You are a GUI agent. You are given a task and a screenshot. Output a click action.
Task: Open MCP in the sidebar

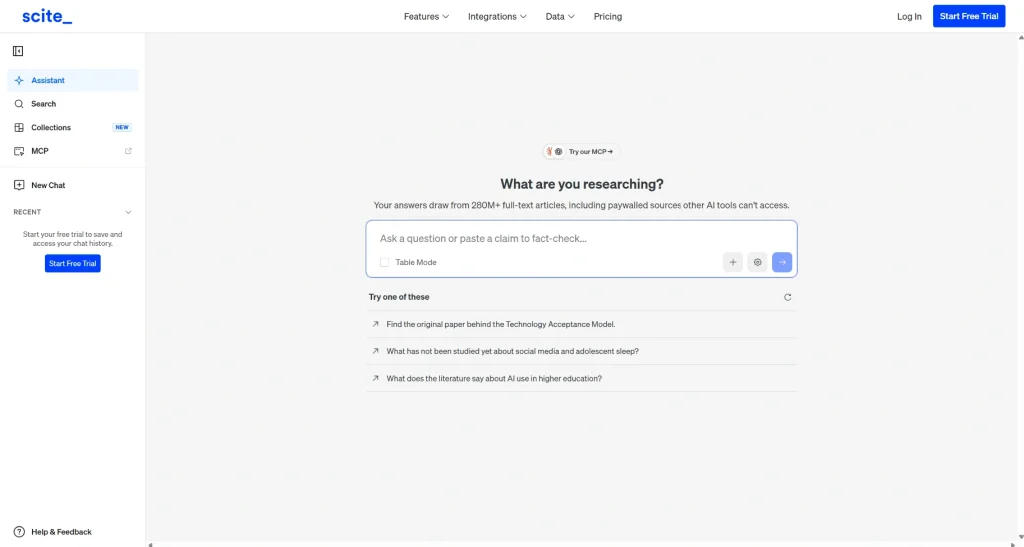[x=72, y=151]
